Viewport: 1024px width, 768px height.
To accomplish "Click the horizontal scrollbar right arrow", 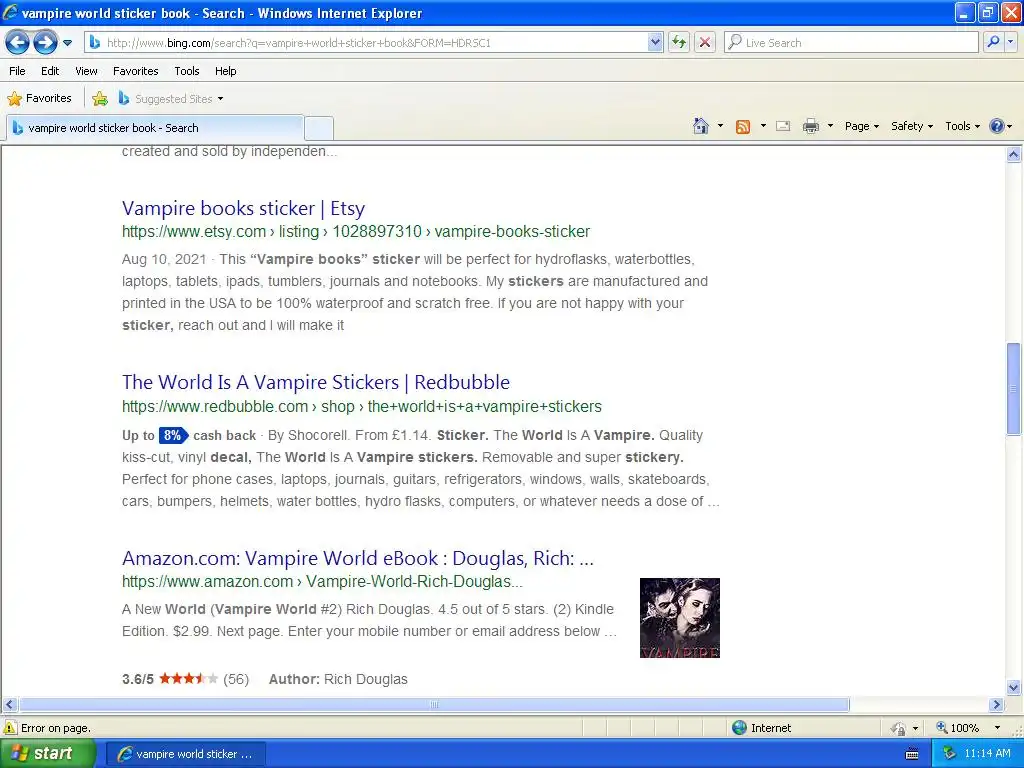I will 997,705.
